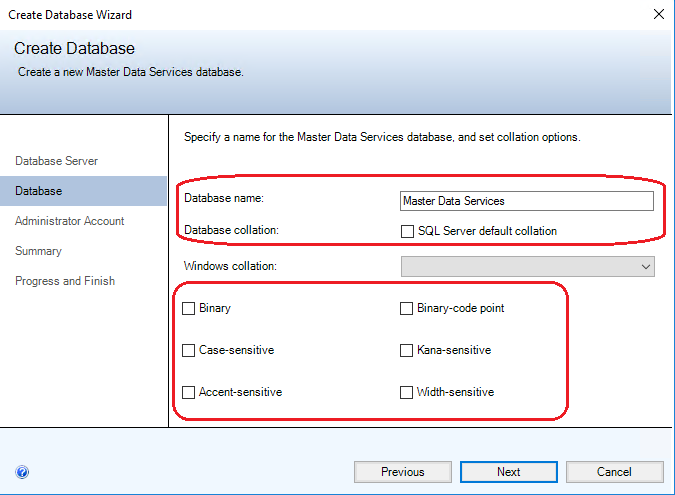Check the Binary option
The image size is (675, 495).
(189, 309)
